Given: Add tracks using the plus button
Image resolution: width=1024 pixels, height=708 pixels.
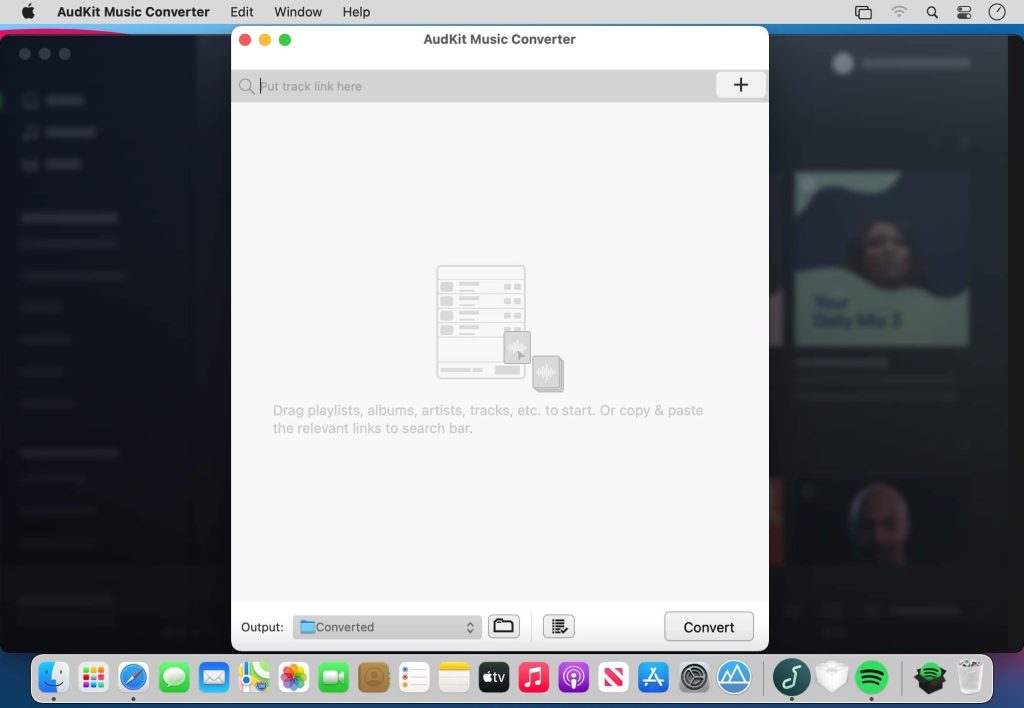Looking at the screenshot, I should (740, 85).
